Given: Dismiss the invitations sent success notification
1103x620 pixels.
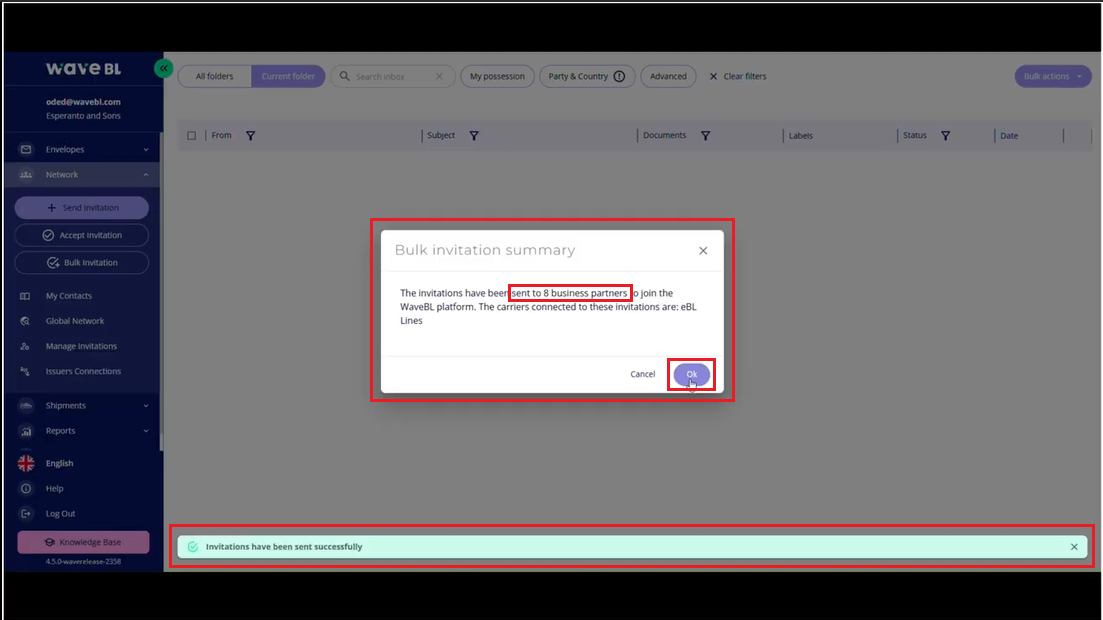Looking at the screenshot, I should point(1074,547).
